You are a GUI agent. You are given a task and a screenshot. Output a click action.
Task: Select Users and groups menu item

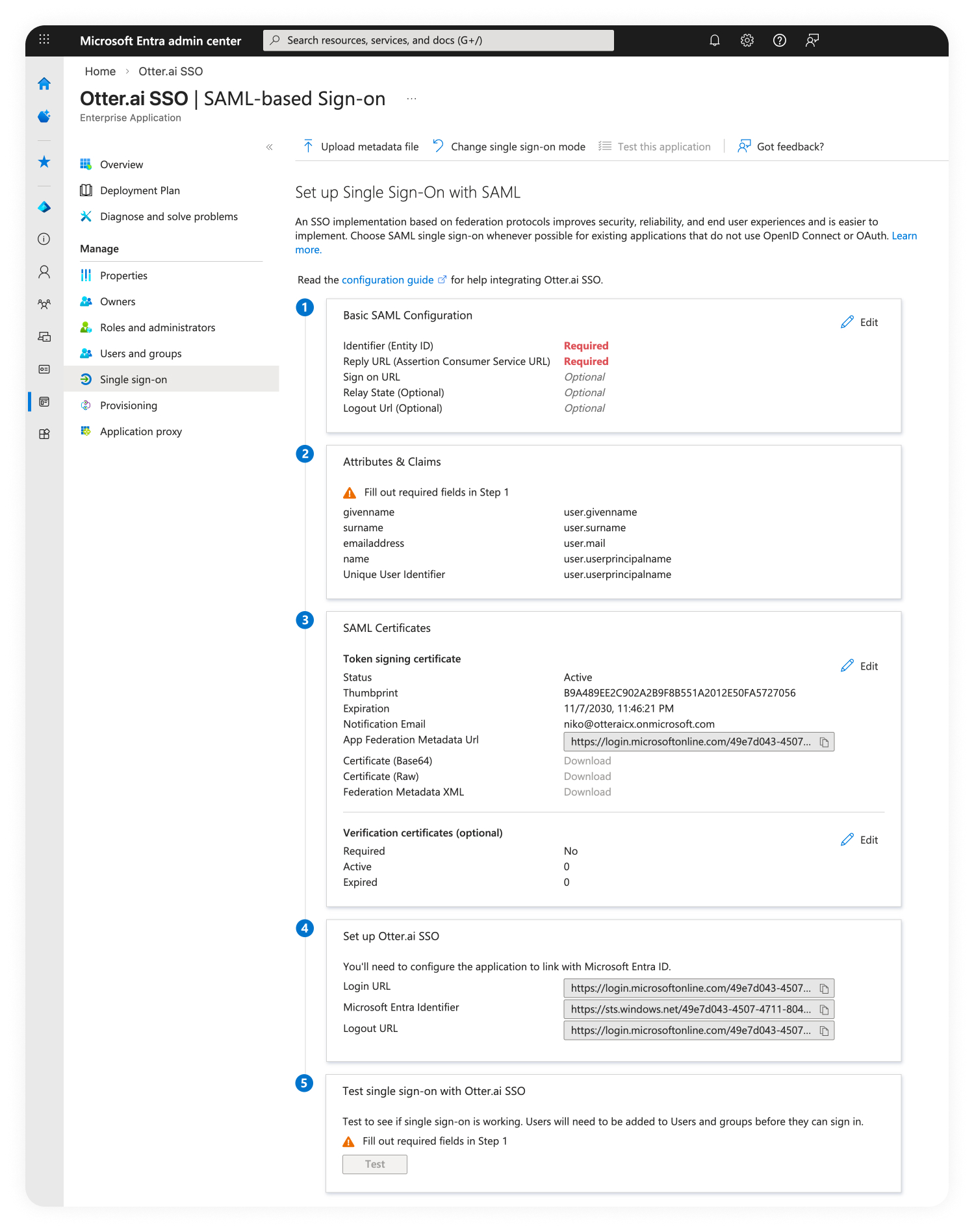(x=140, y=353)
